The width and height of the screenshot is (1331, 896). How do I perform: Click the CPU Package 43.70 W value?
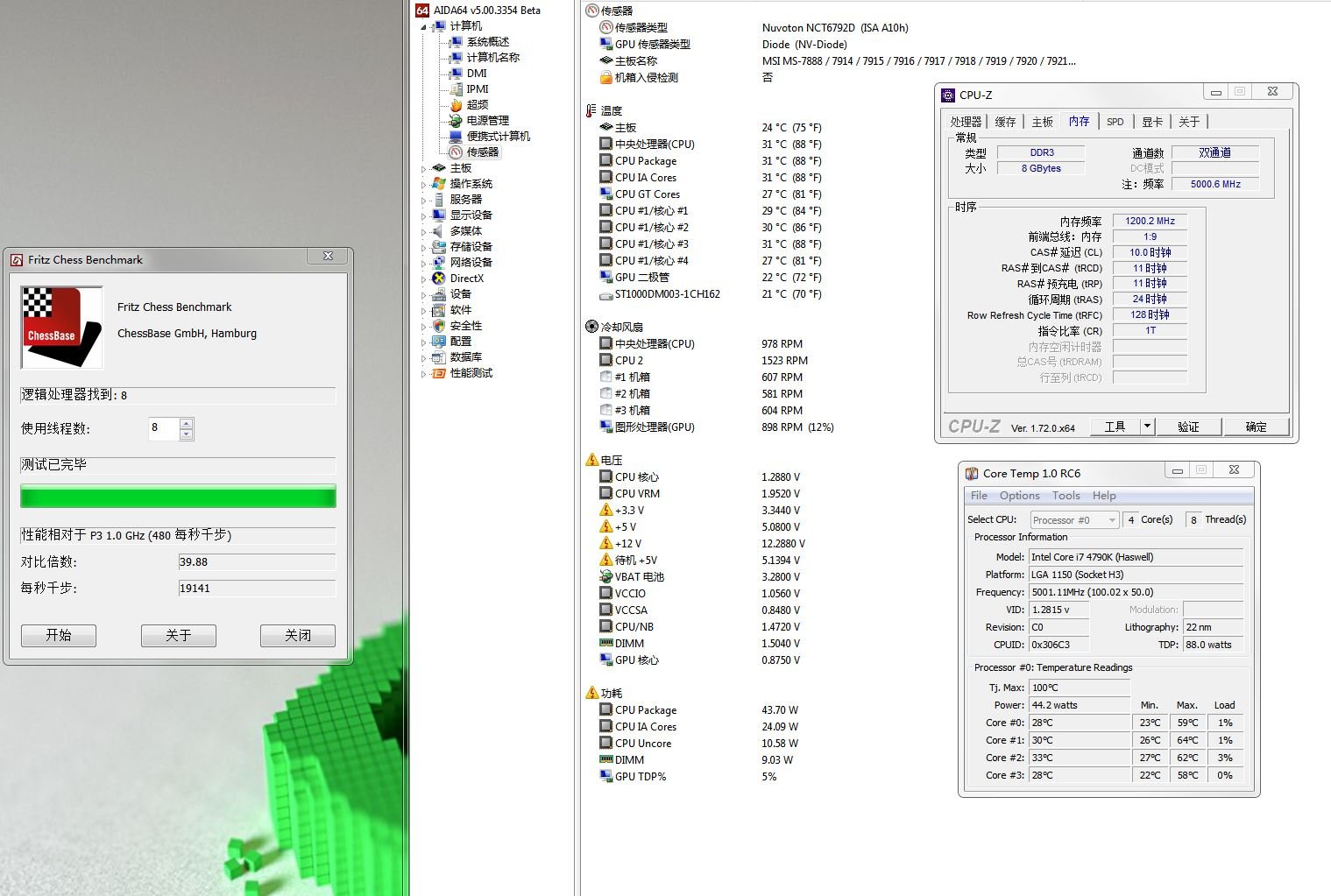pyautogui.click(x=780, y=710)
